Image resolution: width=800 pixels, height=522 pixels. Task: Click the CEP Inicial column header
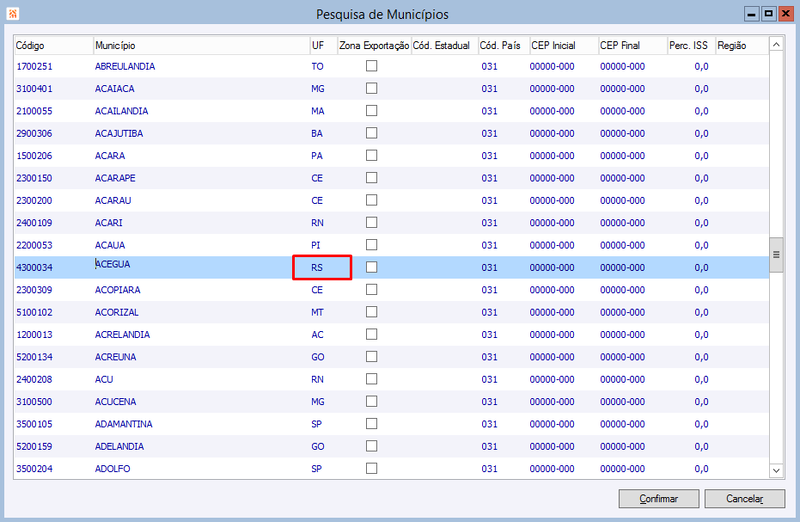(x=564, y=45)
